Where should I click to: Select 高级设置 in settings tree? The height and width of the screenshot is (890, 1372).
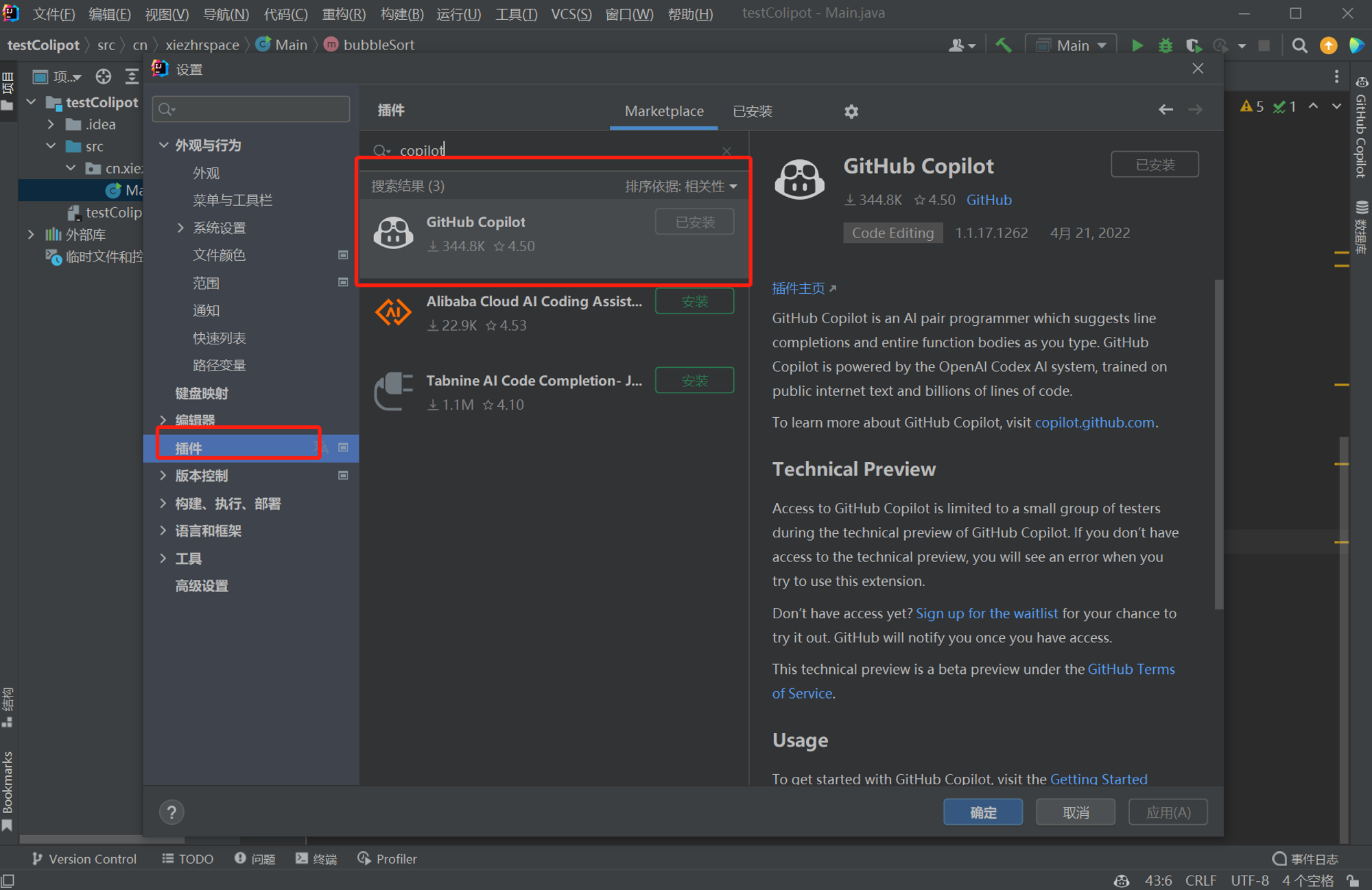point(201,586)
